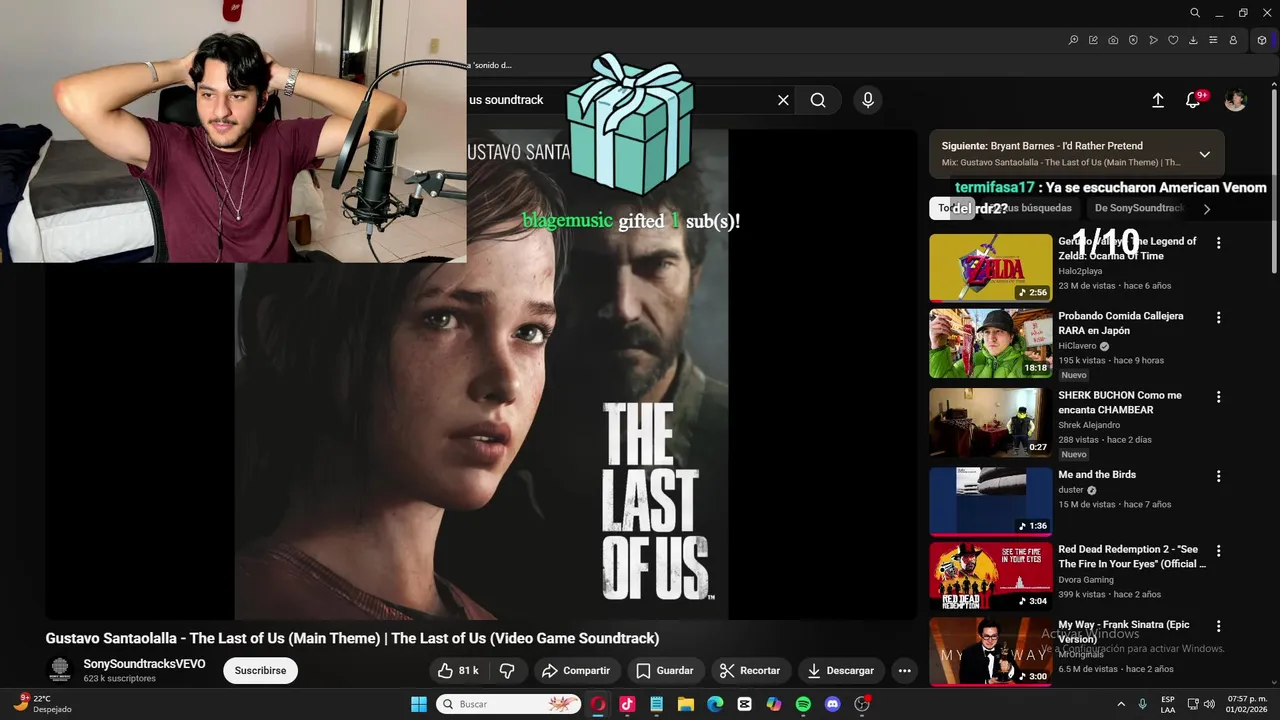Click Opera zoom/find-in-page toolbar icon

point(1073,40)
